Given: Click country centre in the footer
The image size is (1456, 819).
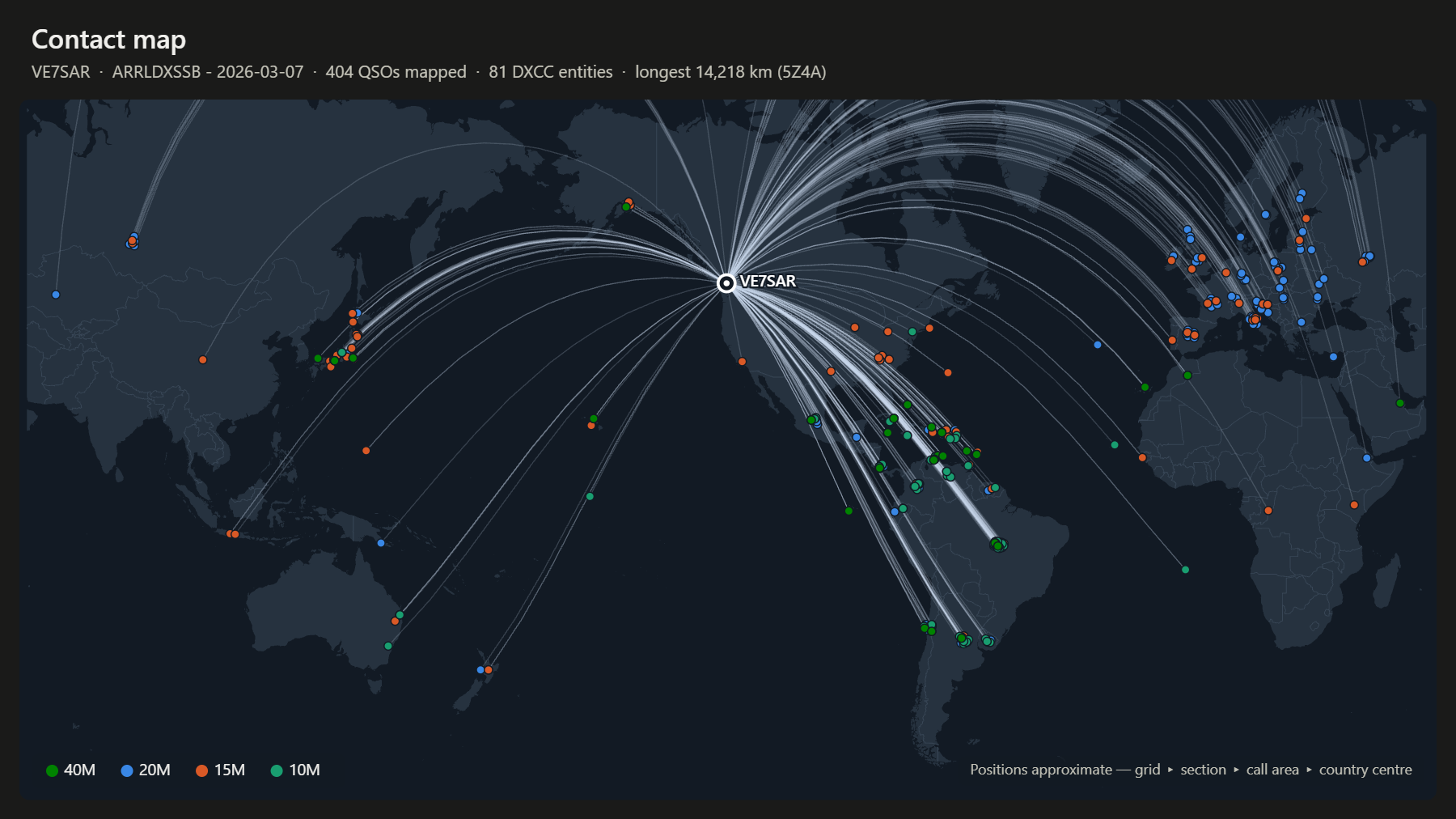Looking at the screenshot, I should 1365,770.
